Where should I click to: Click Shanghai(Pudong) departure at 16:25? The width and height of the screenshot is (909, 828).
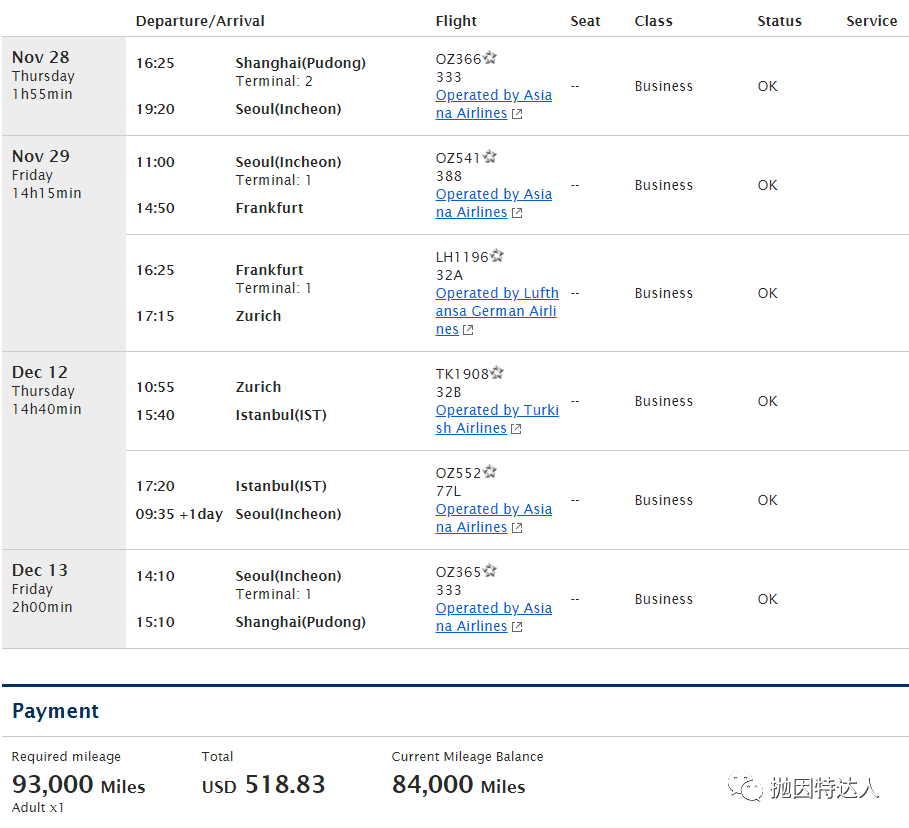click(300, 63)
